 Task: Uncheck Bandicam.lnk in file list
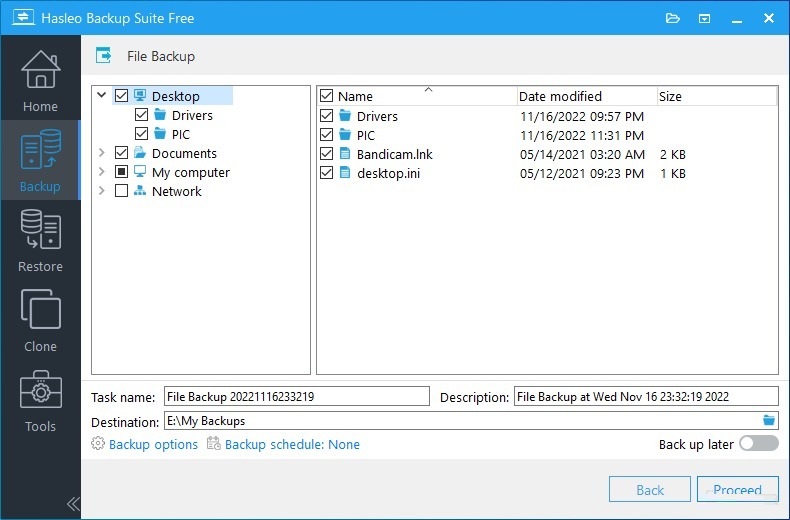point(326,154)
